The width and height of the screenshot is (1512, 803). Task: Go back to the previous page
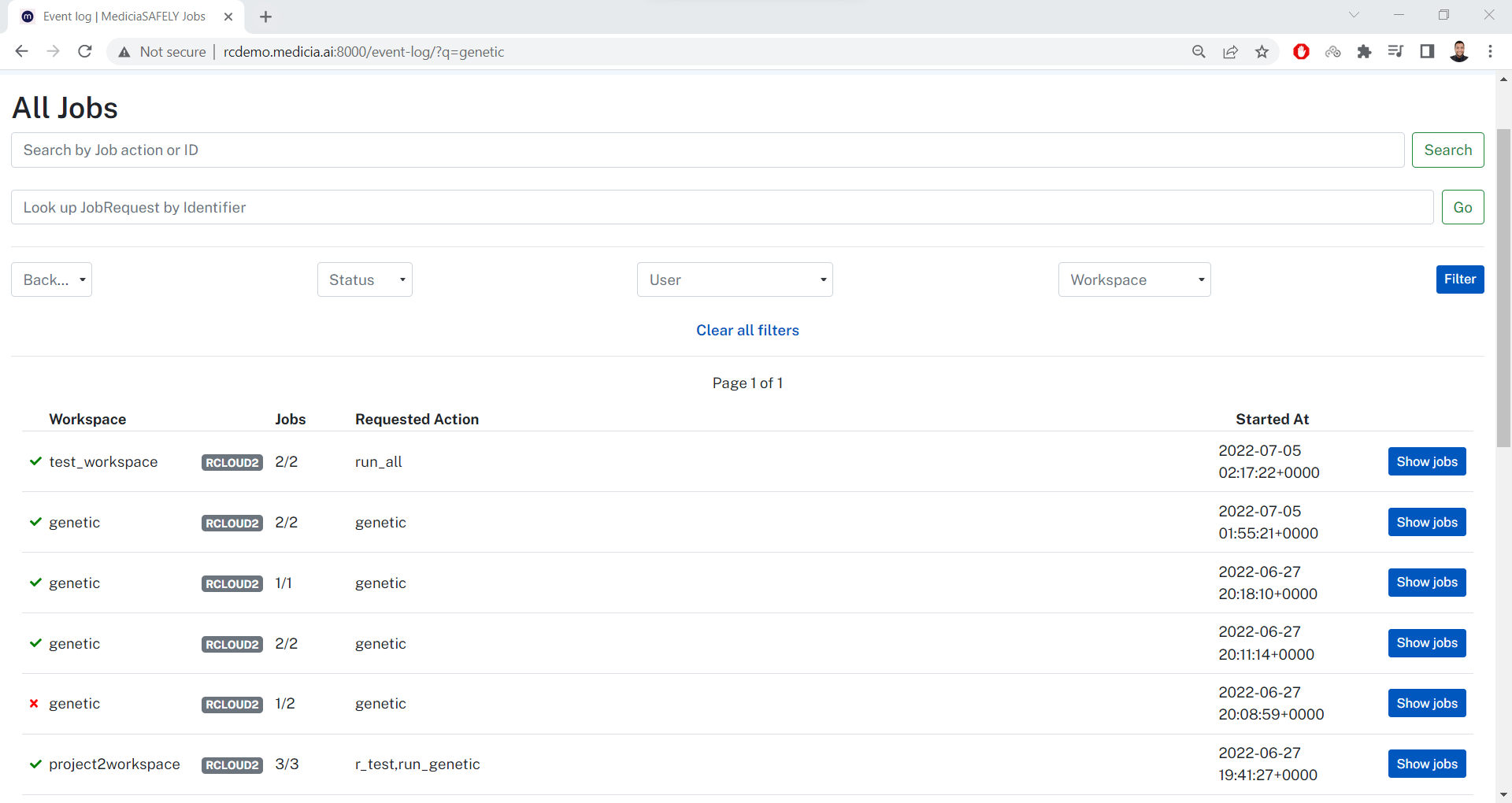(x=21, y=51)
